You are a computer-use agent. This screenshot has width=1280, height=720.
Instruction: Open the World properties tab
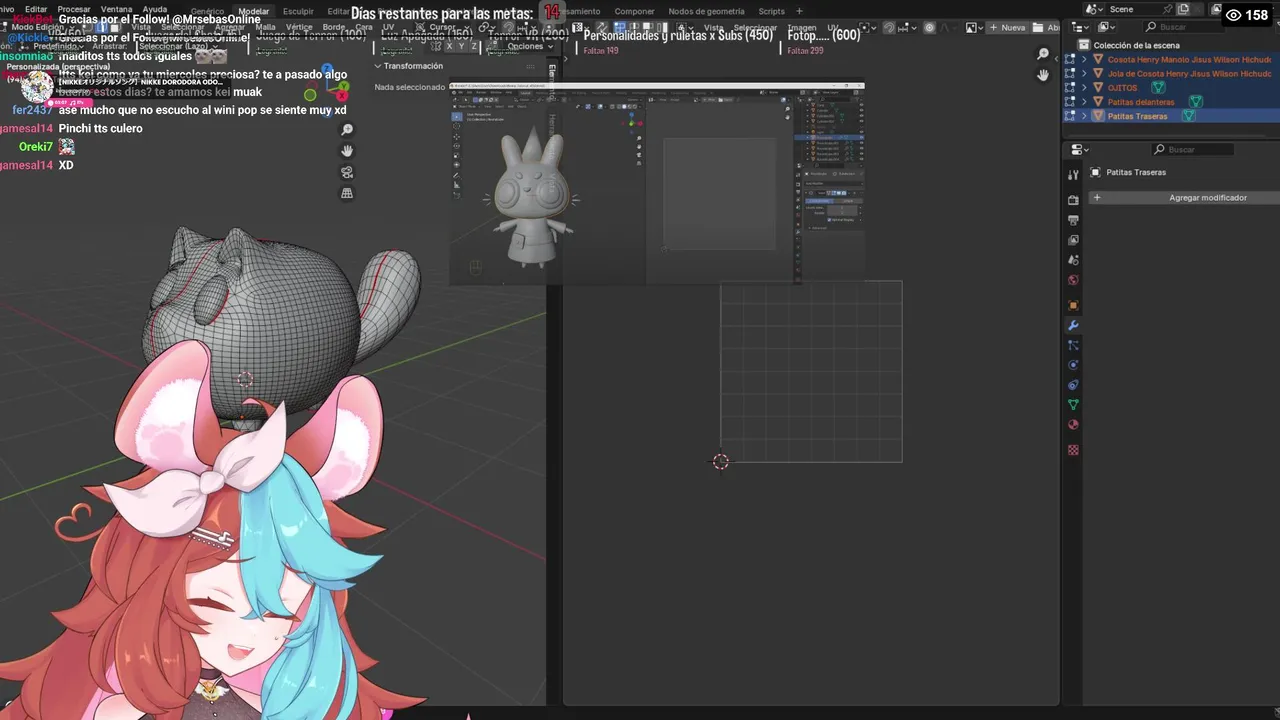pyautogui.click(x=1073, y=280)
